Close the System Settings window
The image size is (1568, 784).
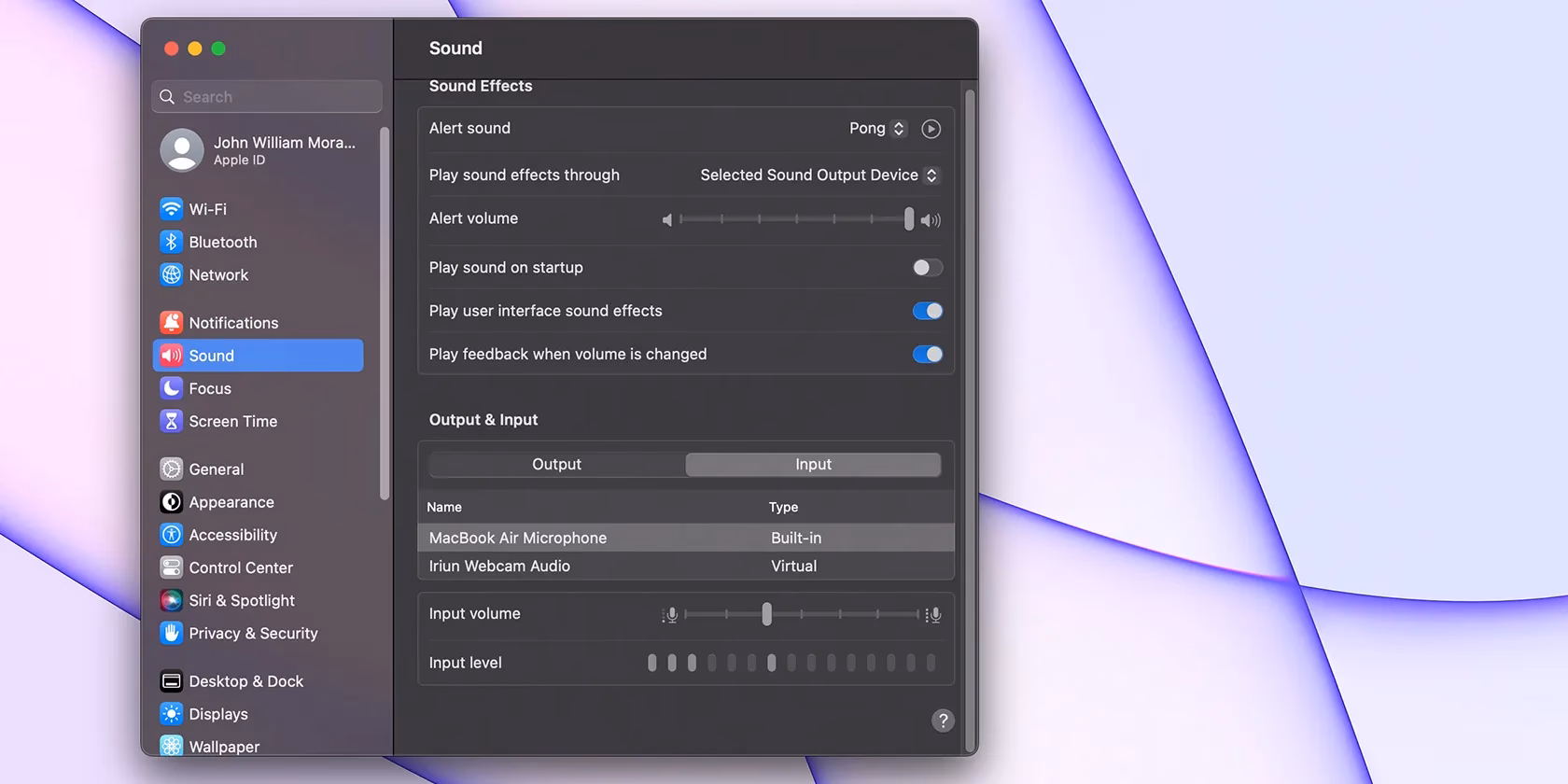pyautogui.click(x=171, y=49)
